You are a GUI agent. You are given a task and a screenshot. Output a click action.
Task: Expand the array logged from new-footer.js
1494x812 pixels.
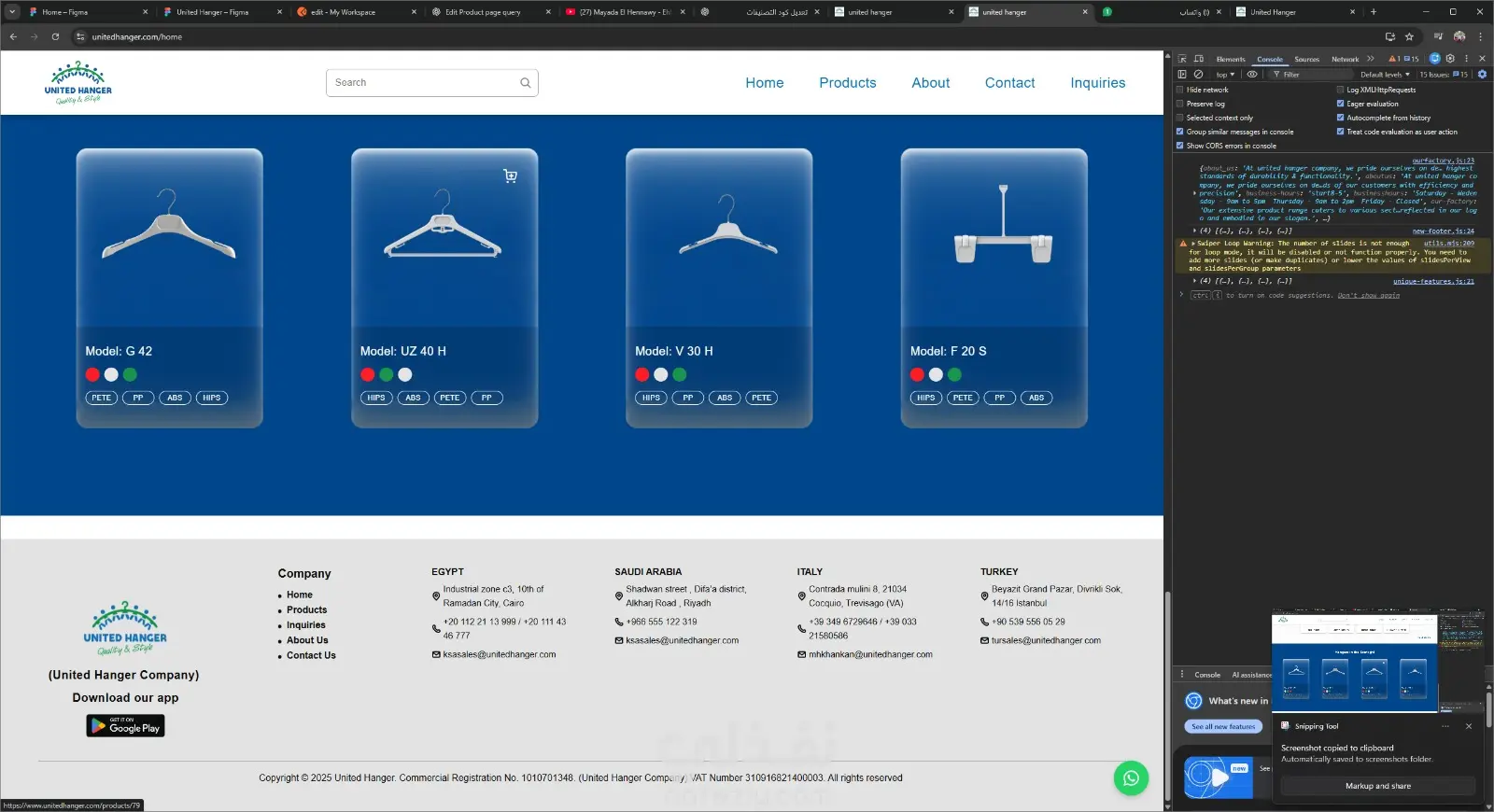[x=1195, y=231]
